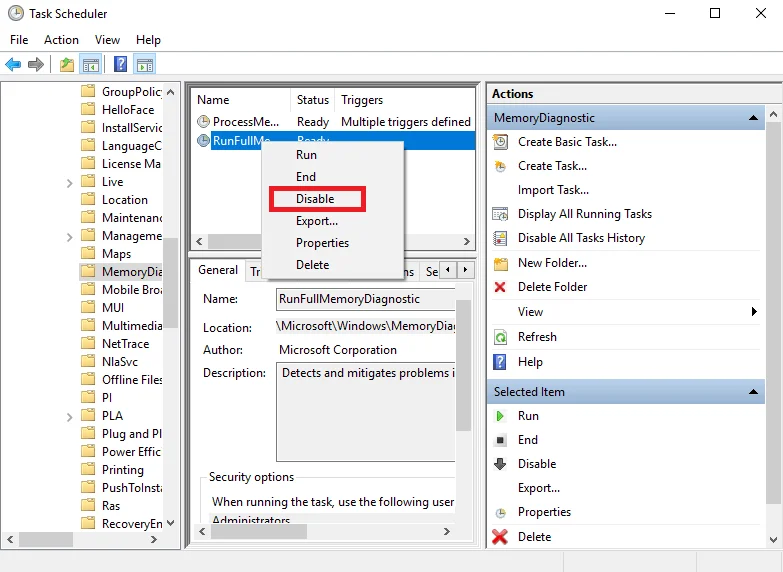Click Export... in Selected Item section
Viewport: 783px width, 572px height.
coord(539,488)
